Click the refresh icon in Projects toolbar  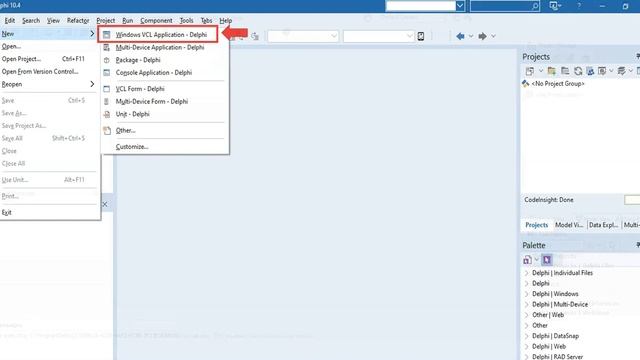578,71
